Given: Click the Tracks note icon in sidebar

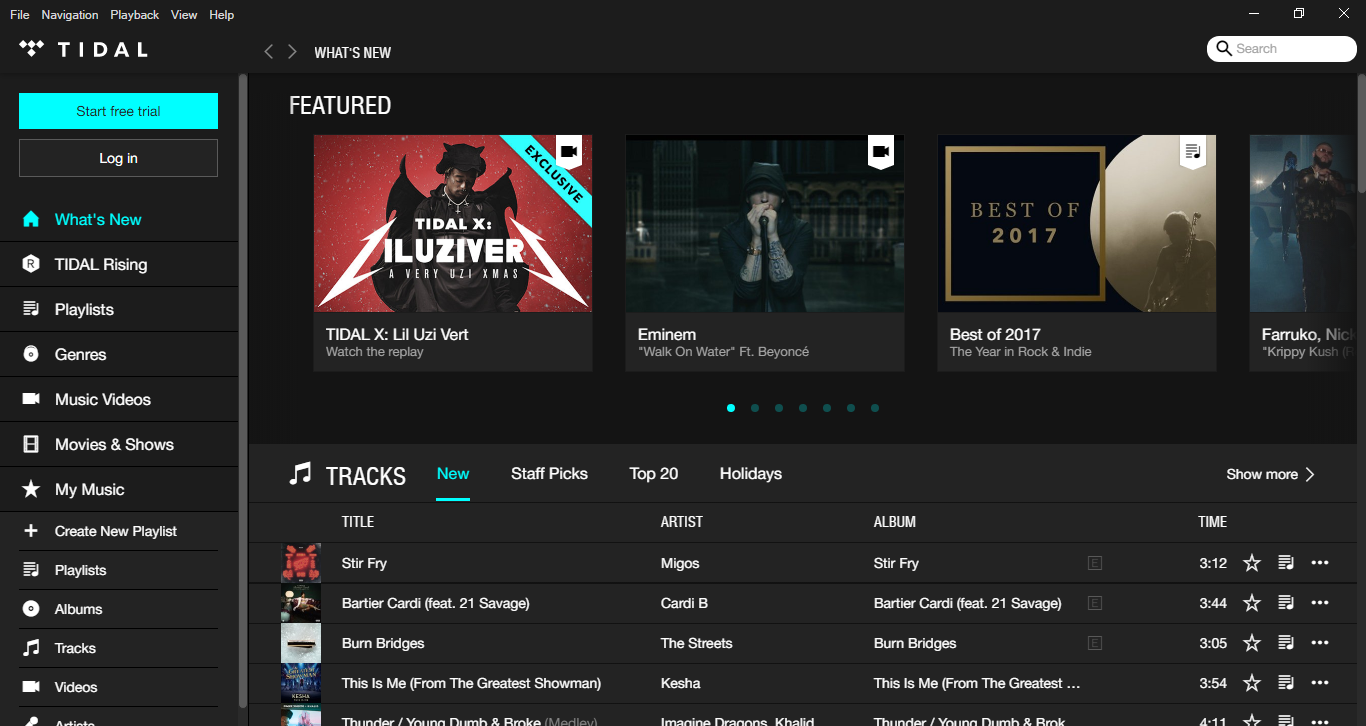Looking at the screenshot, I should [31, 648].
